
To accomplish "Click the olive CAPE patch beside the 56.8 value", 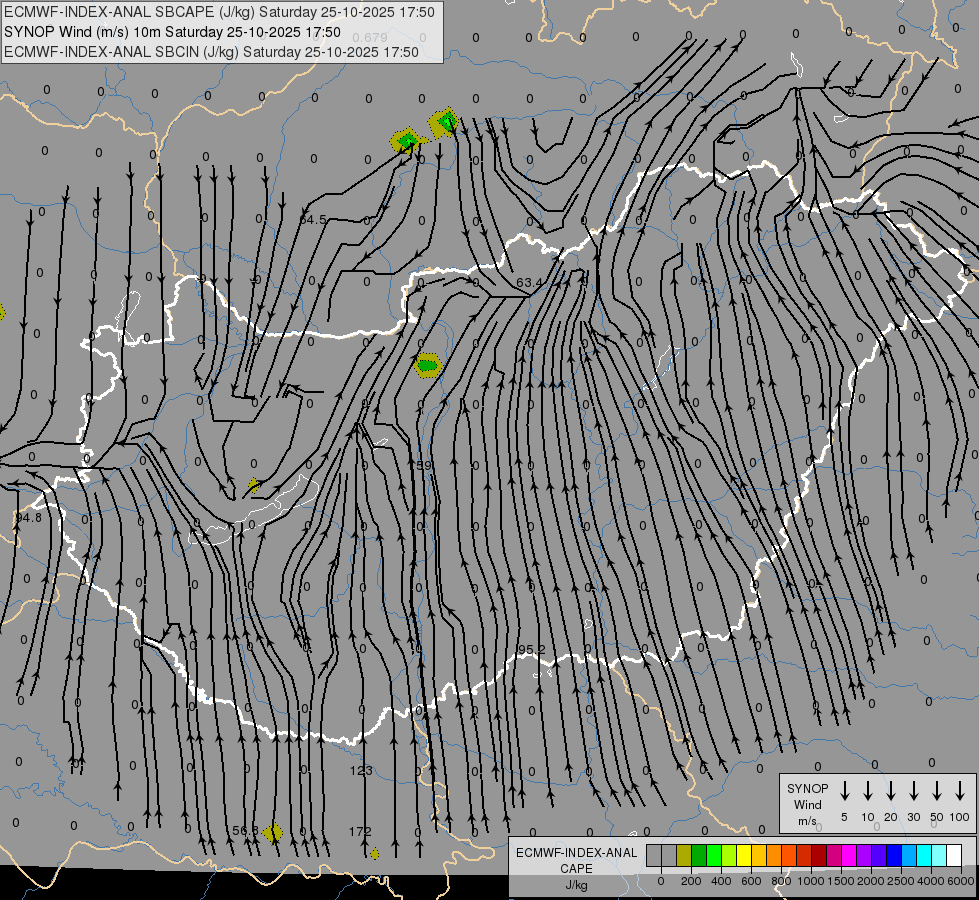I will pos(272,832).
